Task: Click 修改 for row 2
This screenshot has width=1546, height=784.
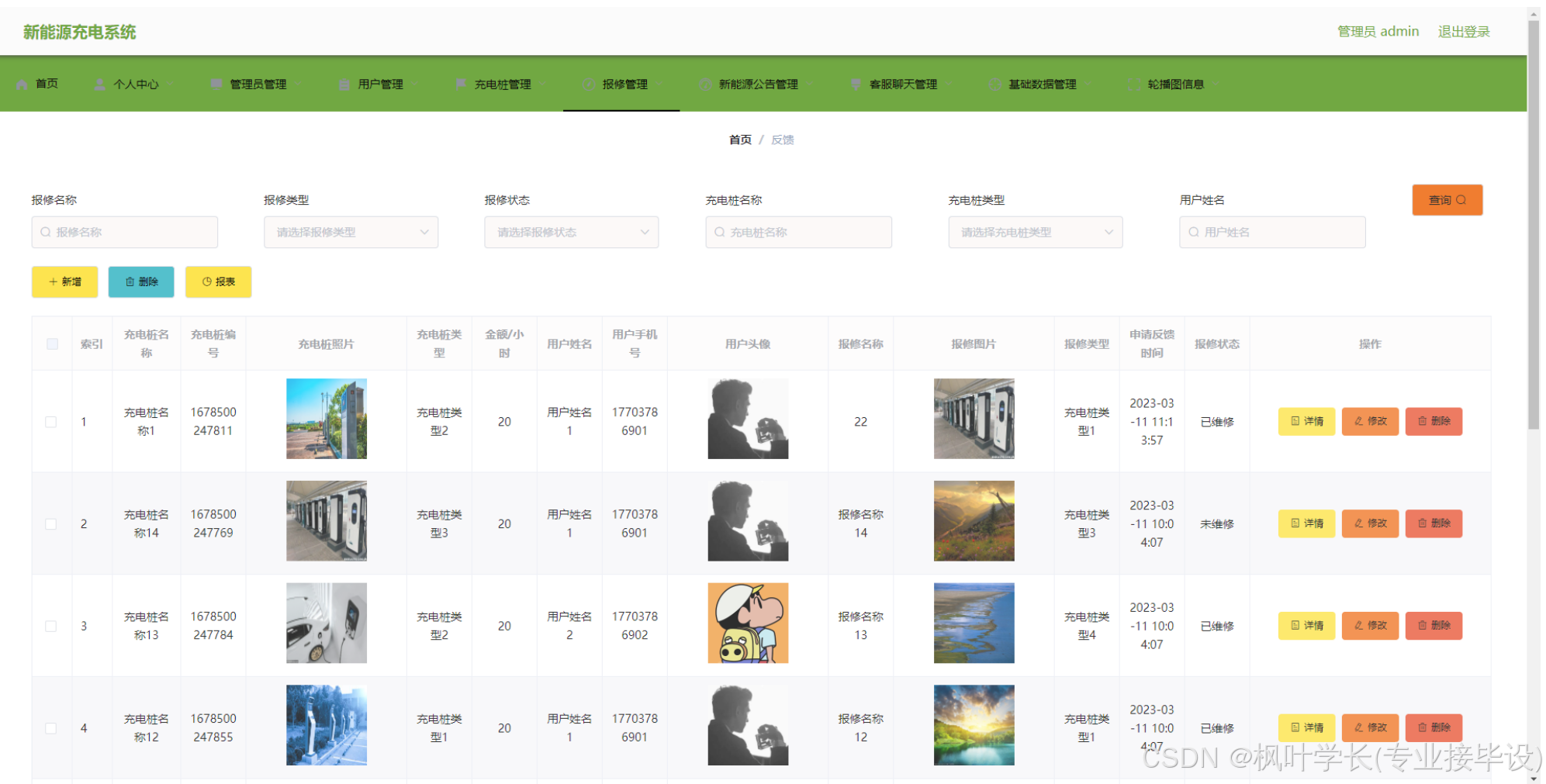Action: tap(1370, 523)
